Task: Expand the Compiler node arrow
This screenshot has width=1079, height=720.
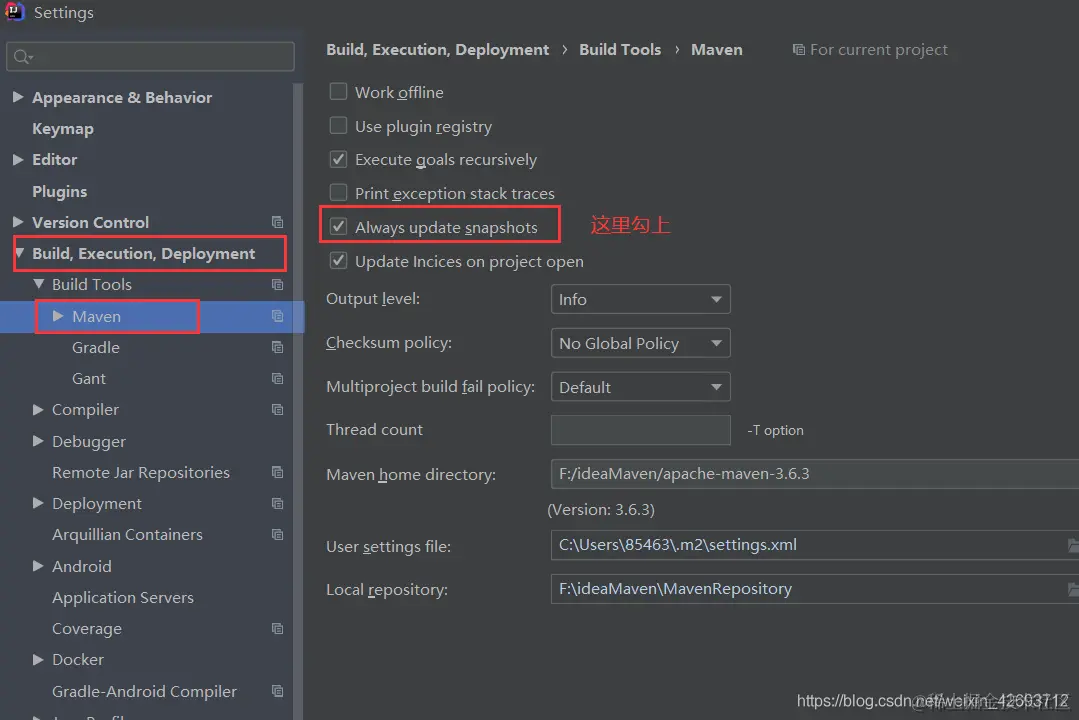Action: (x=38, y=409)
